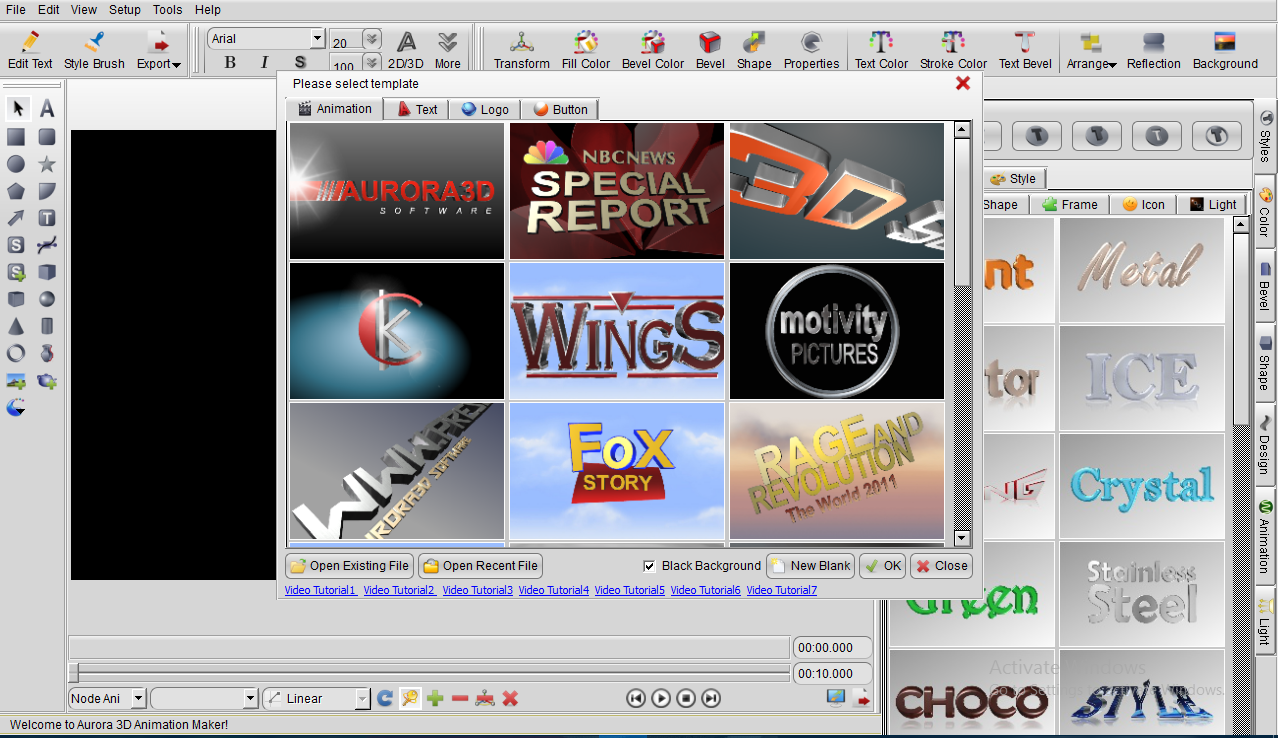Toggle Bold text formatting
The image size is (1278, 738).
point(230,62)
